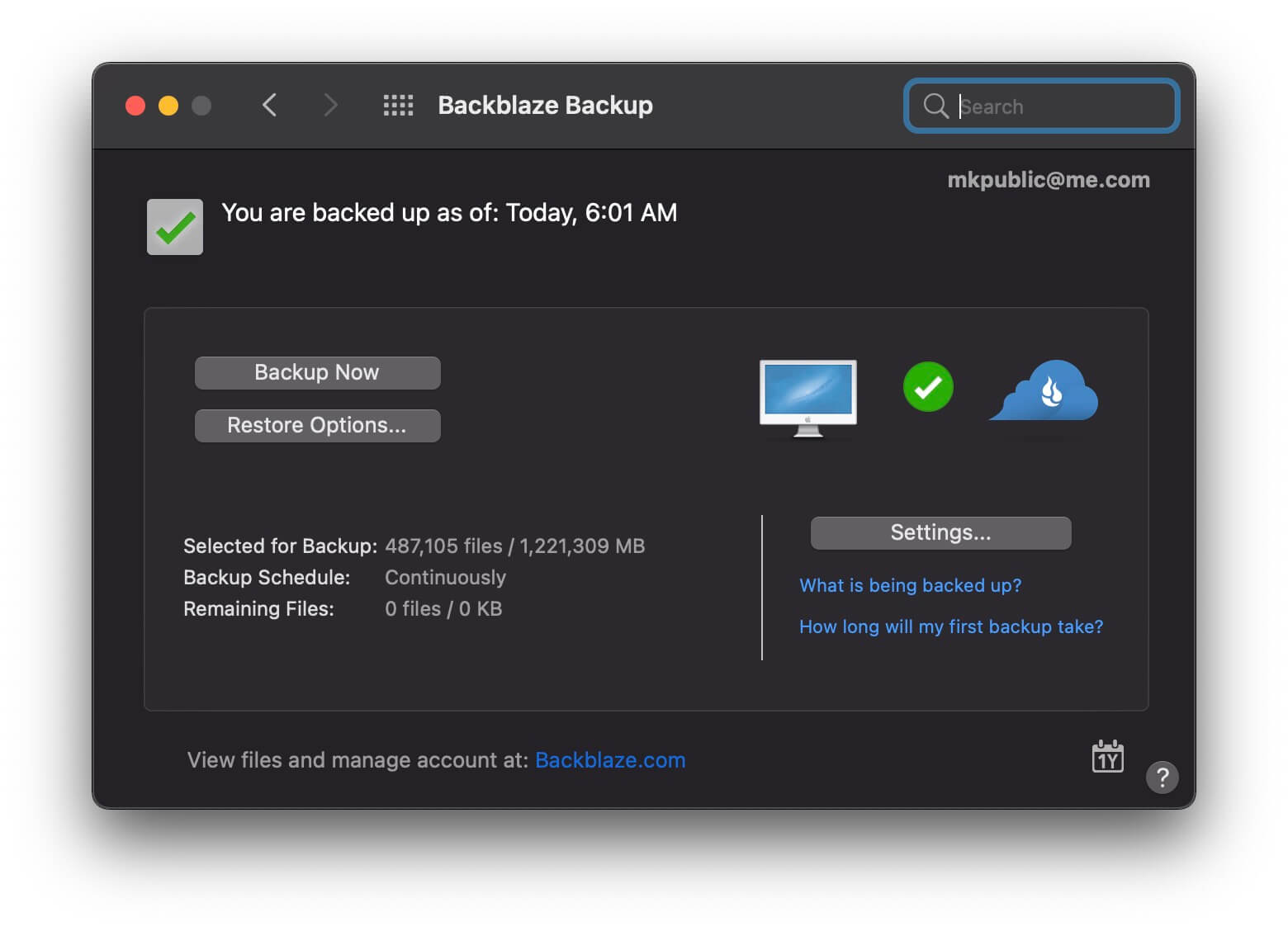
Task: Minimize the window with the yellow button
Action: tap(168, 106)
